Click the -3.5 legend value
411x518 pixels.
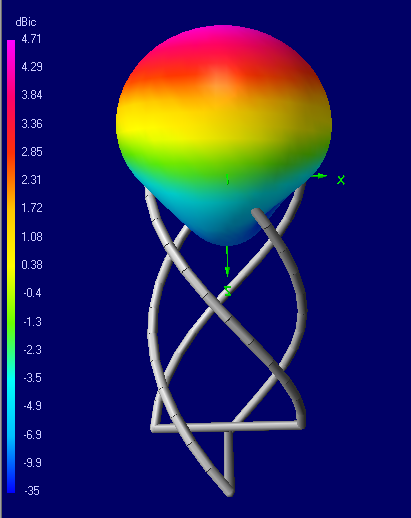[x=32, y=378]
